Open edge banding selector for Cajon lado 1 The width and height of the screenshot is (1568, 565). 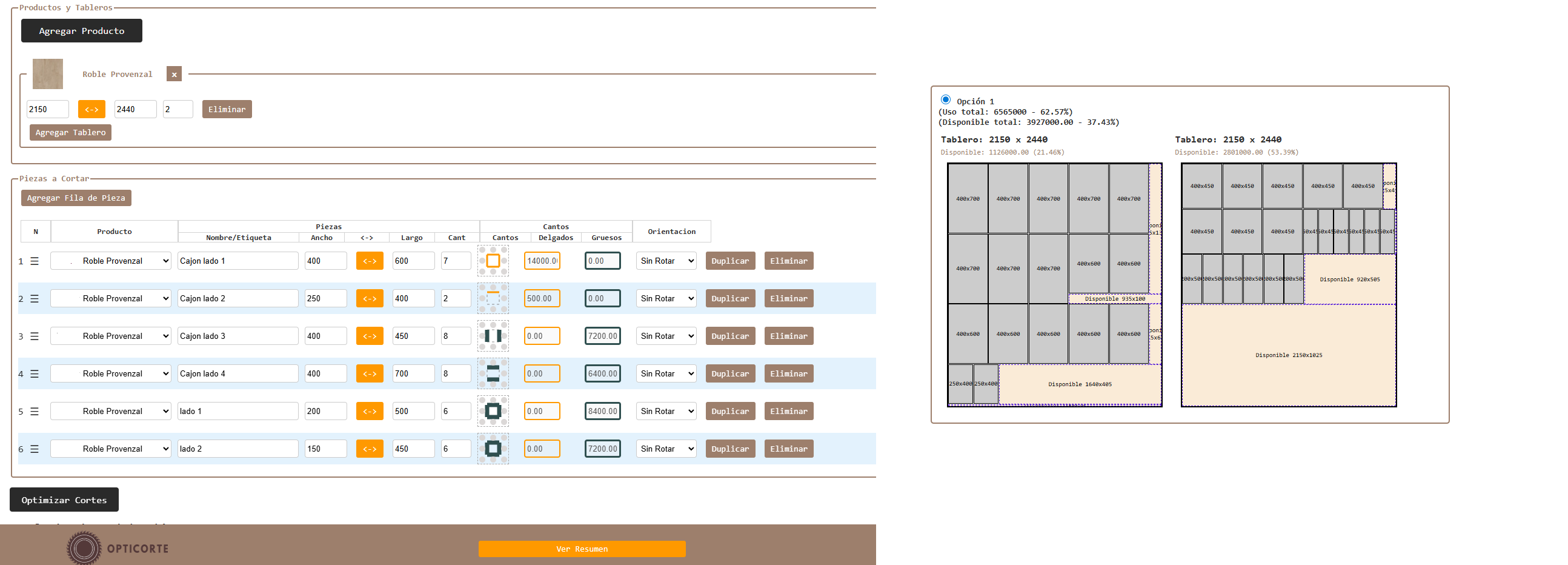tap(493, 261)
